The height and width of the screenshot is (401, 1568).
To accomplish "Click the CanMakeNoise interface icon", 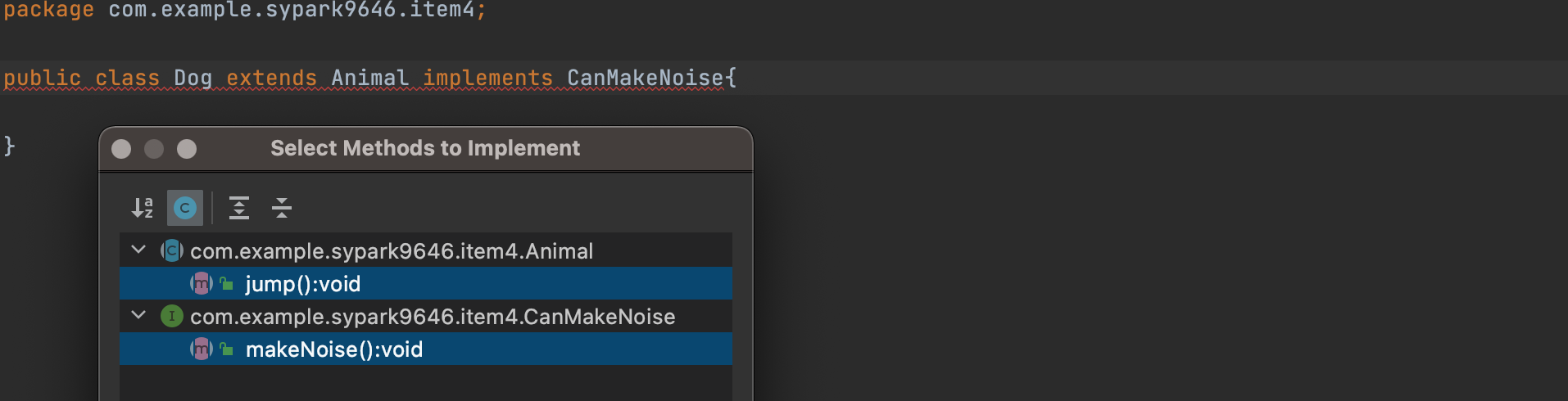I will [x=172, y=316].
